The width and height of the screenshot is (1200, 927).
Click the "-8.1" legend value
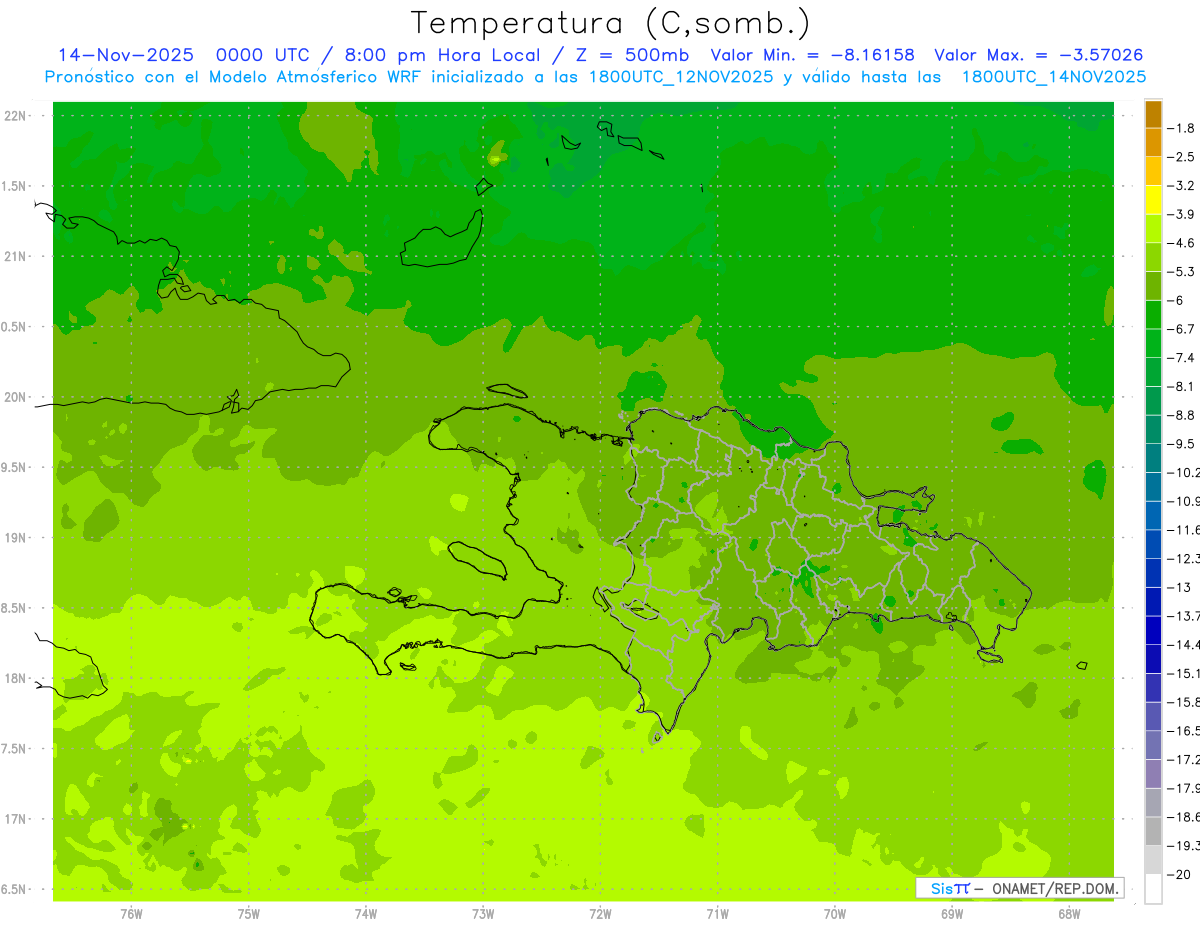1181,386
